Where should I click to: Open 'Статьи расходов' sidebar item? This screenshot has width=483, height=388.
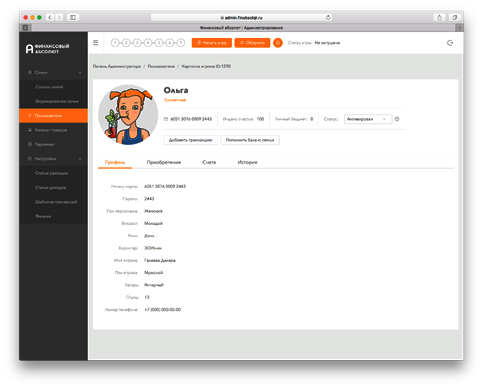pyautogui.click(x=53, y=173)
